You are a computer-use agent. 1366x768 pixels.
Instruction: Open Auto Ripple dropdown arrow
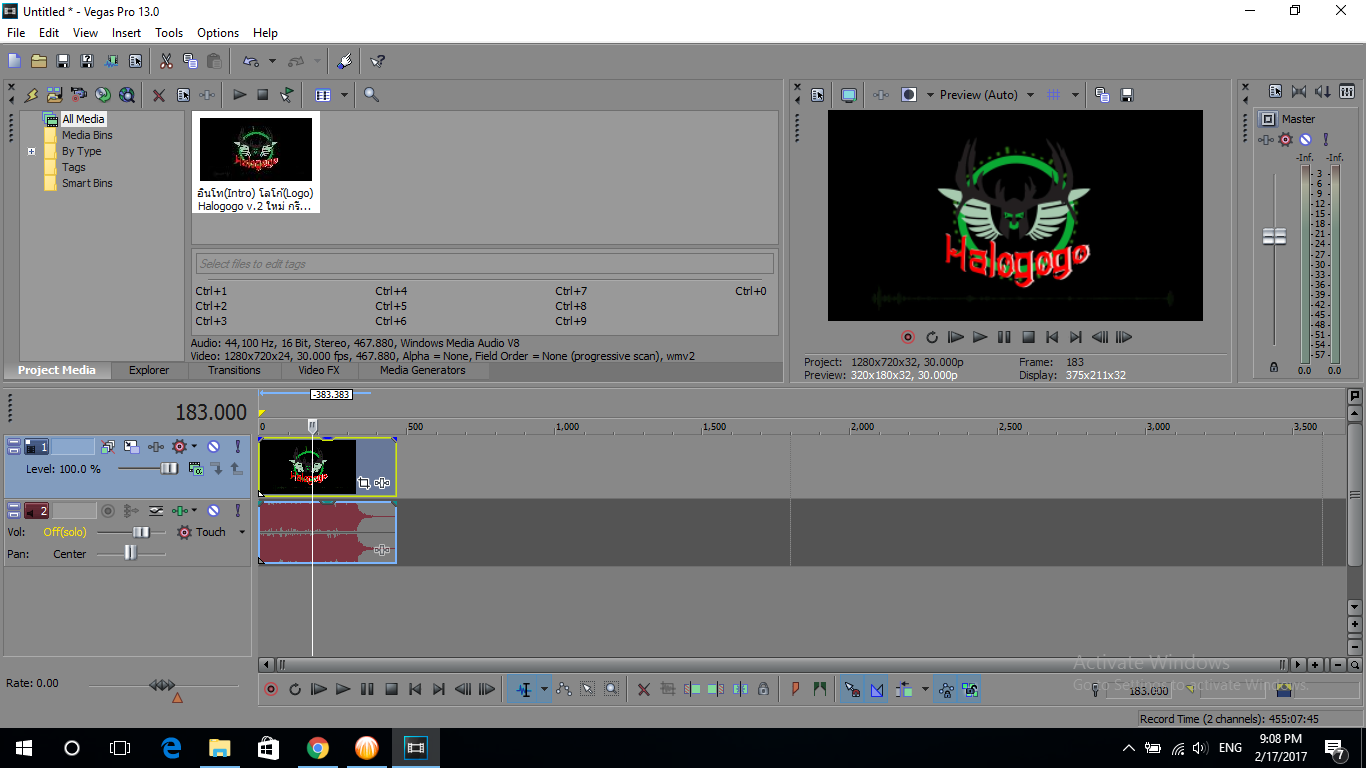tap(925, 689)
